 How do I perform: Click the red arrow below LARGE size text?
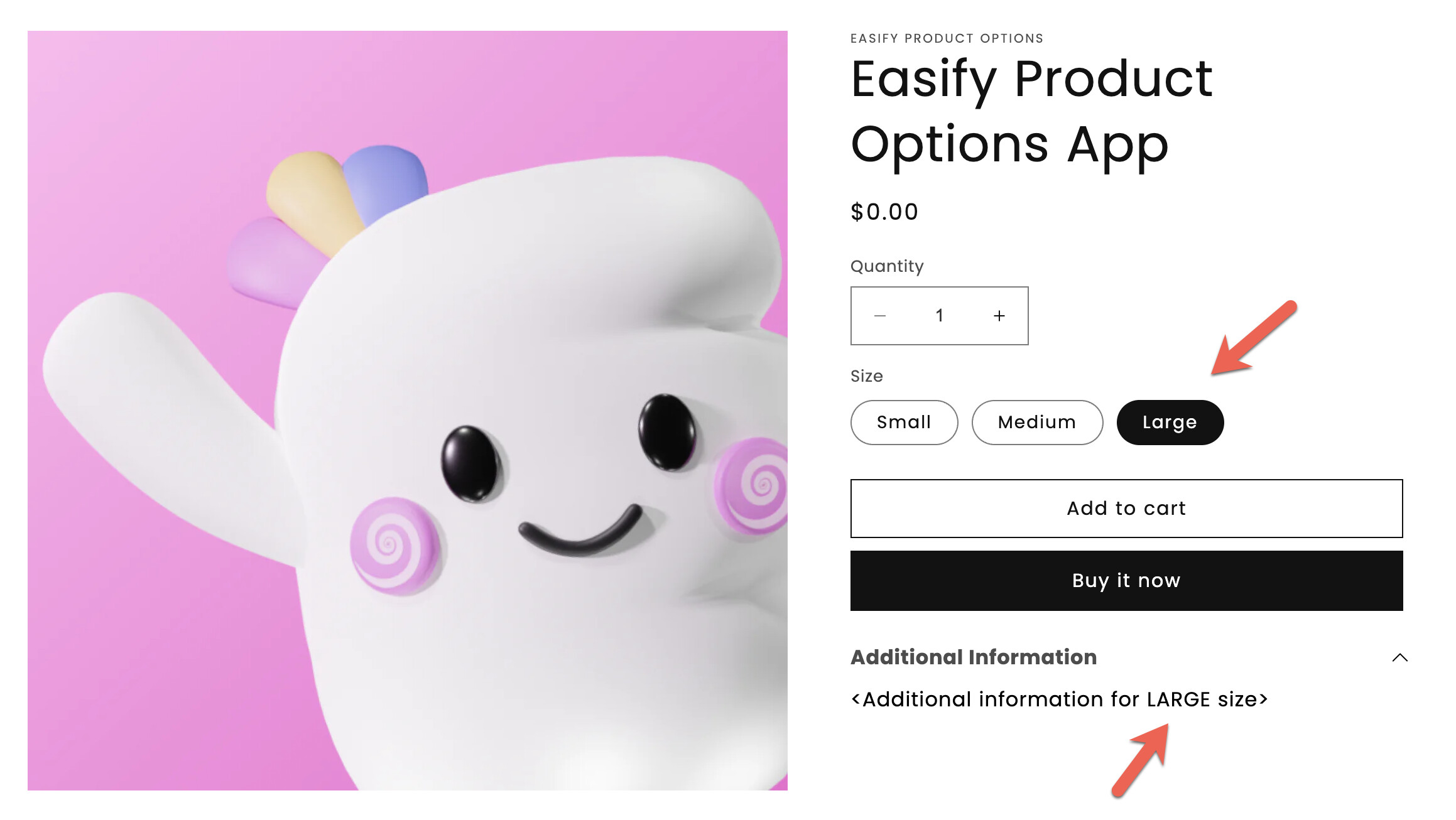point(1141,760)
